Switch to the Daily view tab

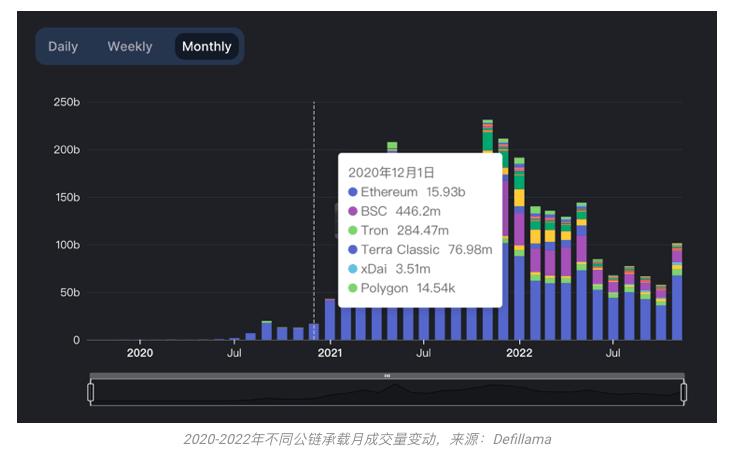click(63, 47)
